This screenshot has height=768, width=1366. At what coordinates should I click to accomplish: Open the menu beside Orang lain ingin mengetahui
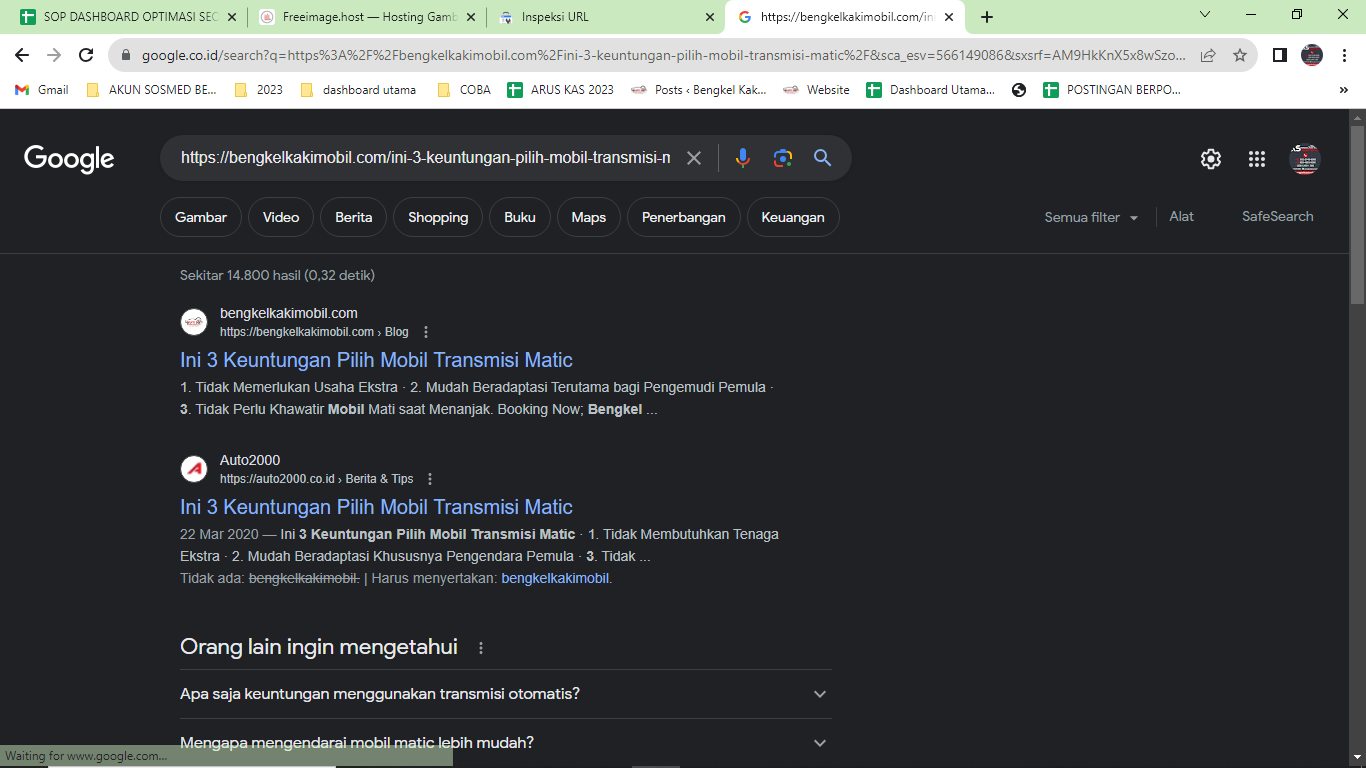pyautogui.click(x=481, y=648)
